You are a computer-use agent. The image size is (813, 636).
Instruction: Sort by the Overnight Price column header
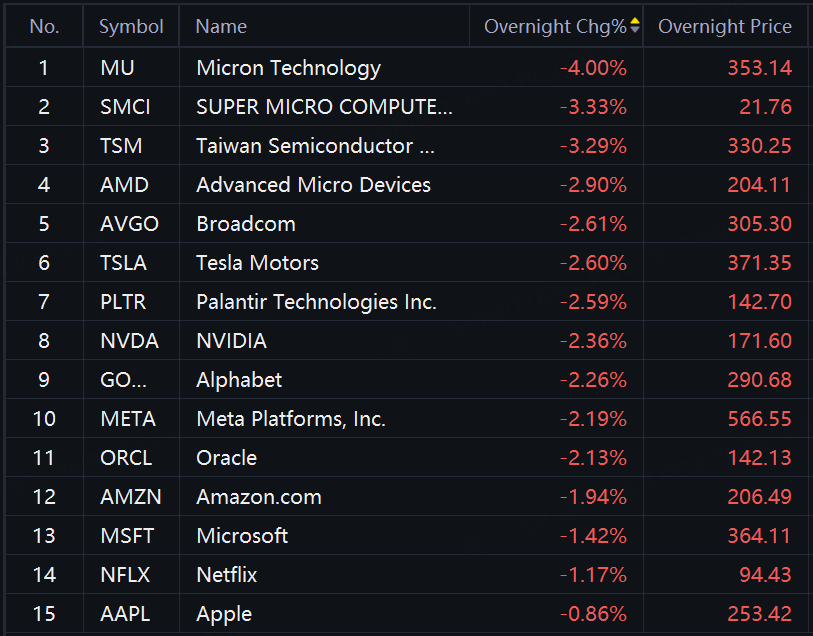pyautogui.click(x=724, y=27)
